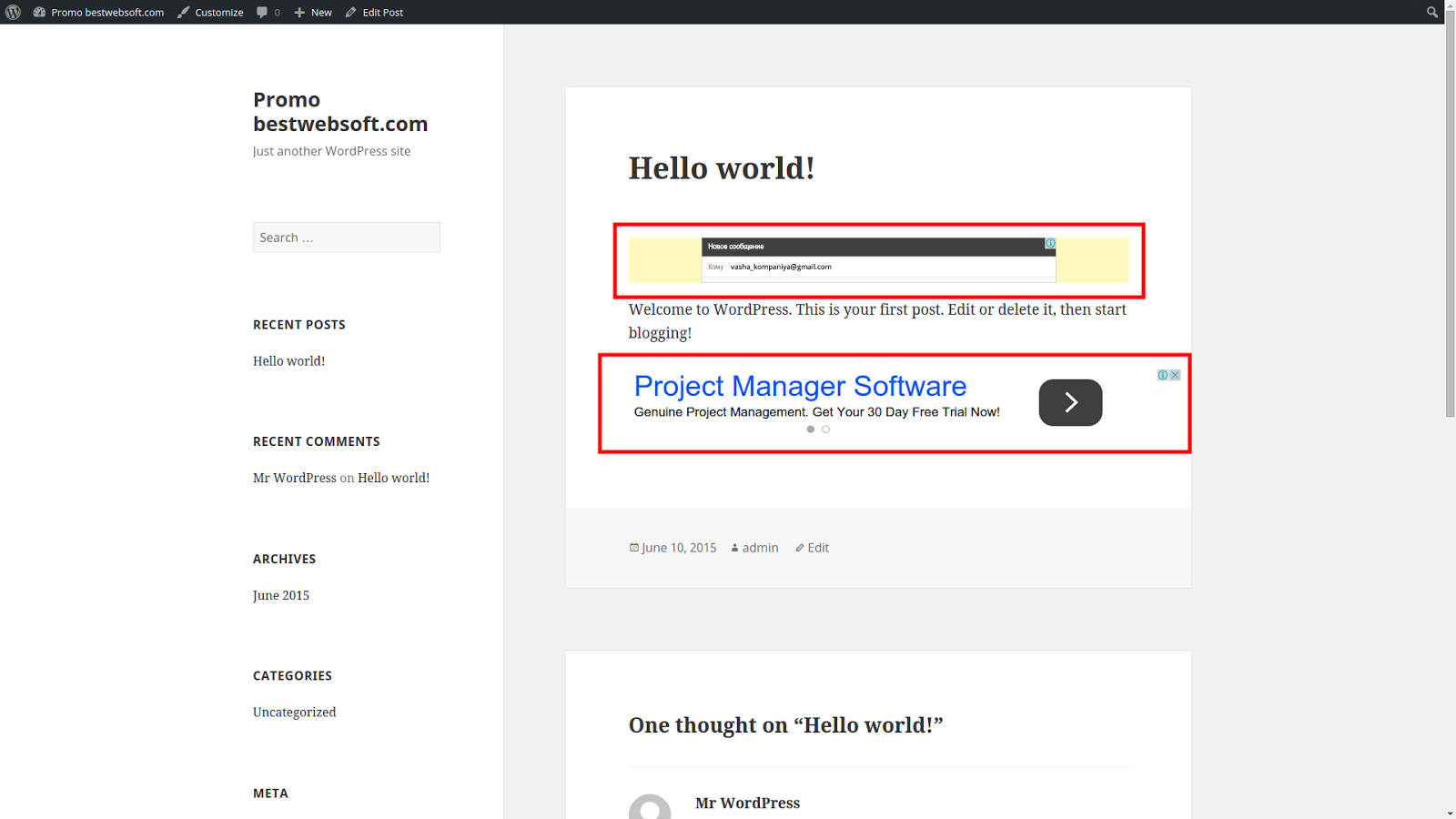
Task: Click Mr WordPress in Recent Comments
Action: pos(295,478)
